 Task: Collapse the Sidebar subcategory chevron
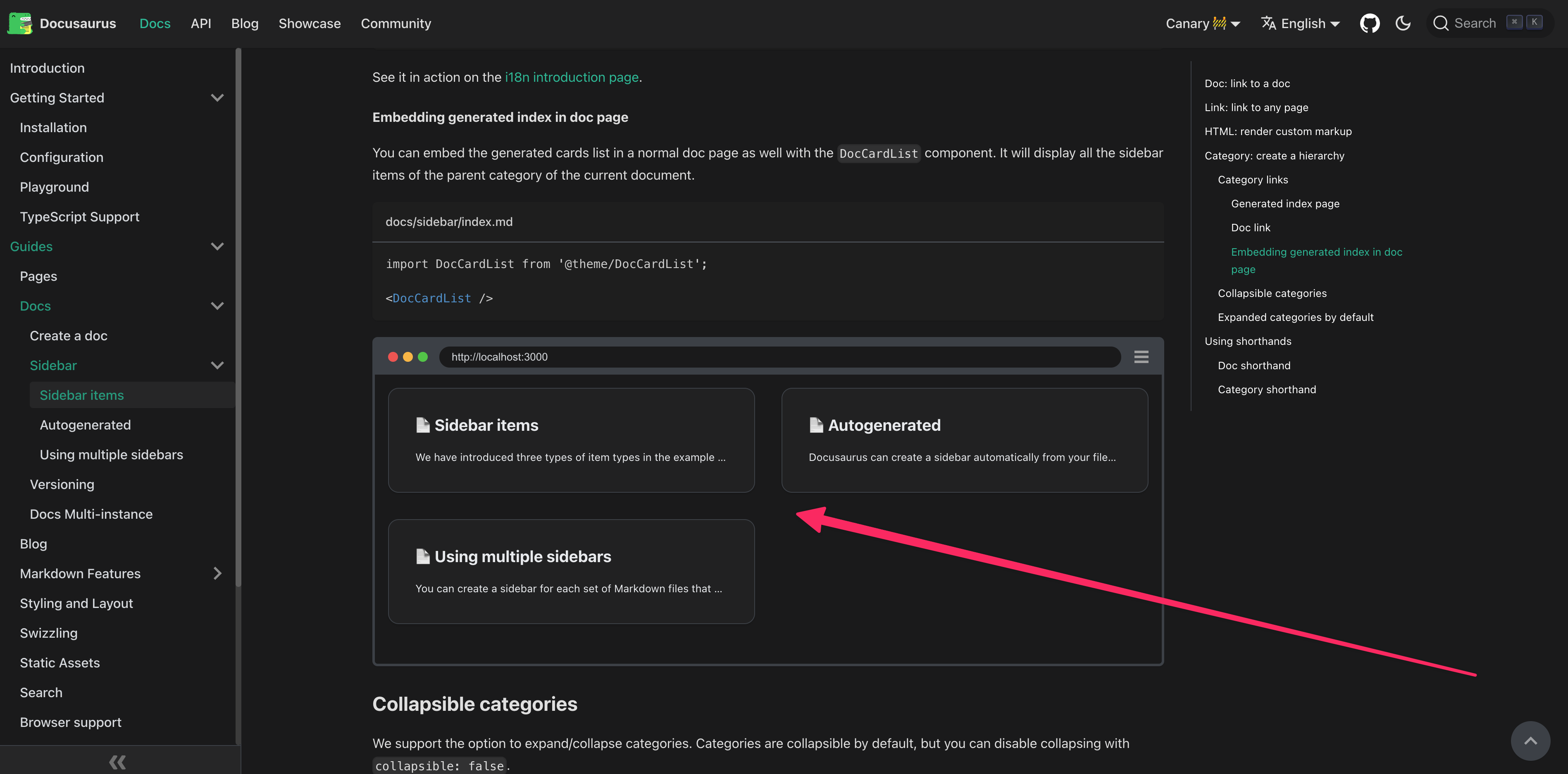(217, 366)
